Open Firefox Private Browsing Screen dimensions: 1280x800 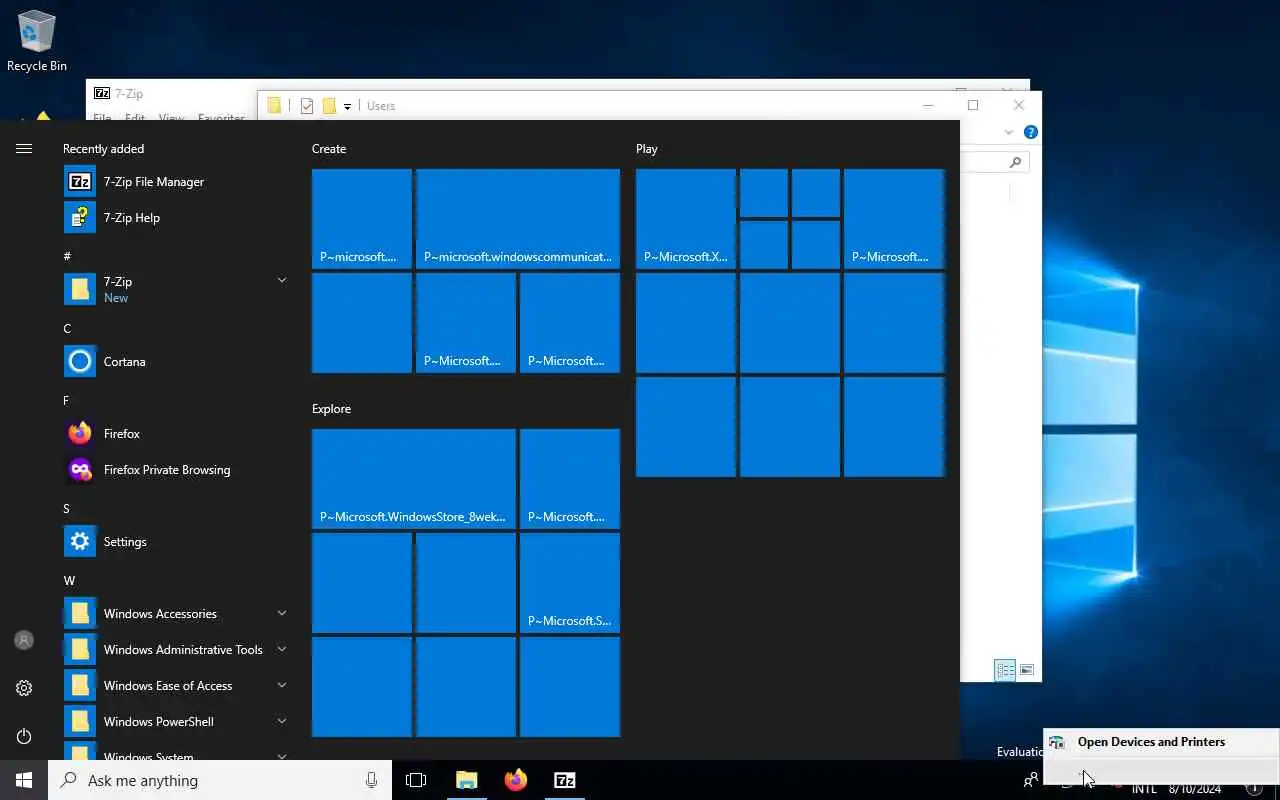click(x=176, y=469)
